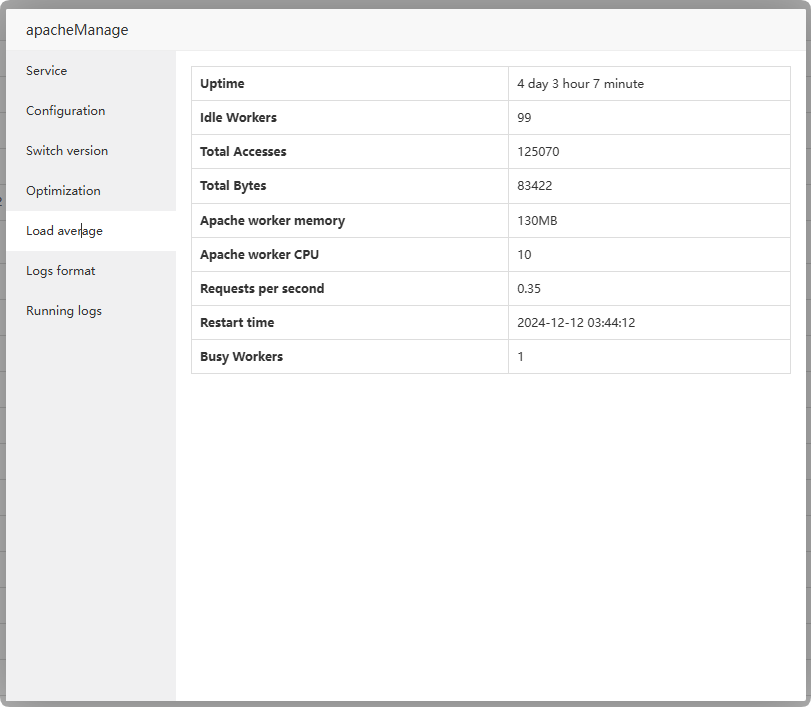Switch to the Configuration tab
This screenshot has width=811, height=707.
pyautogui.click(x=66, y=111)
